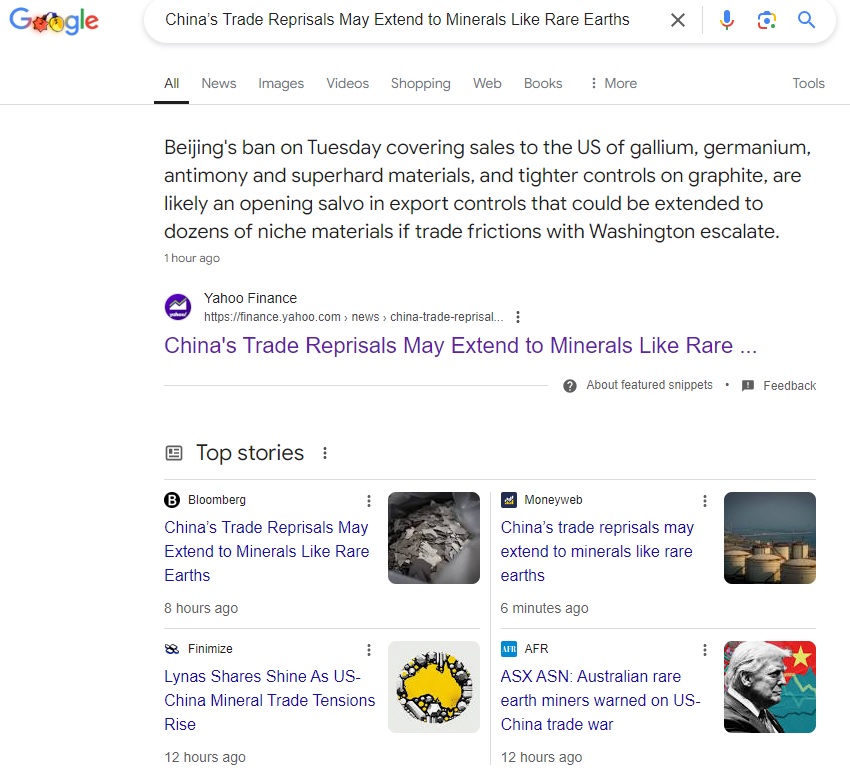850x774 pixels.
Task: Open the Shopping tab
Action: 421,83
